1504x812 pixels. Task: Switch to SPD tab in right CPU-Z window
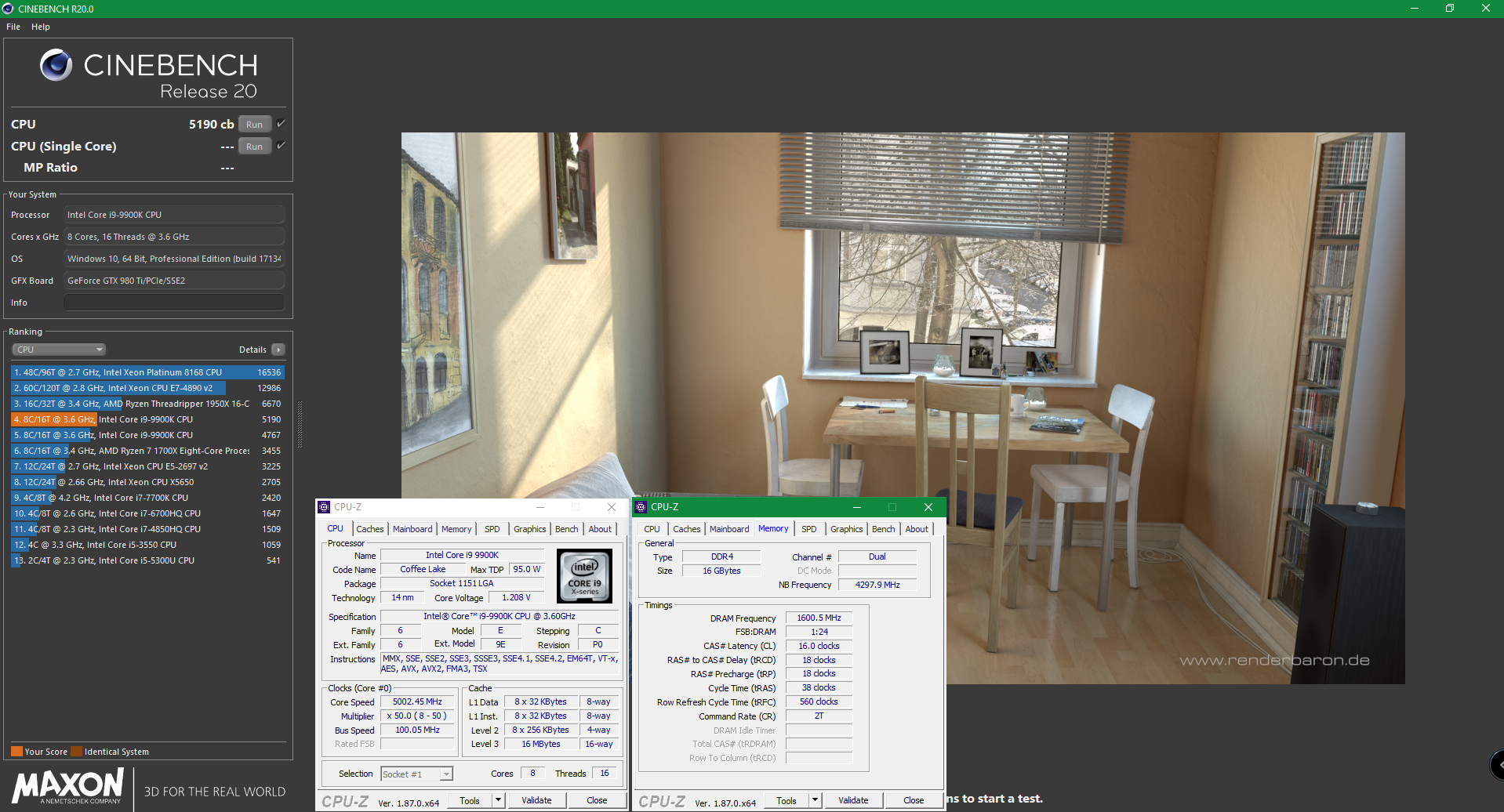point(809,529)
